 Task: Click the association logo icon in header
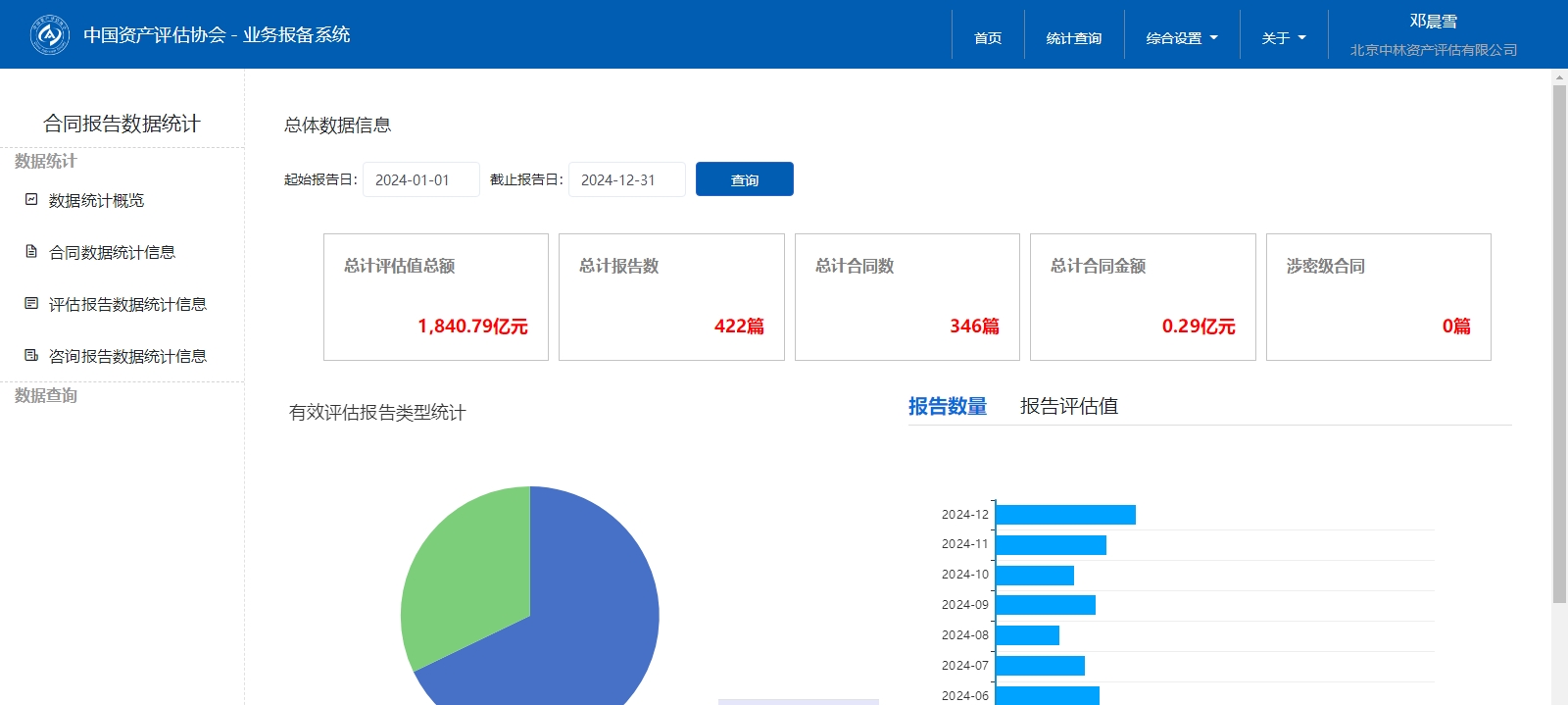coord(49,35)
